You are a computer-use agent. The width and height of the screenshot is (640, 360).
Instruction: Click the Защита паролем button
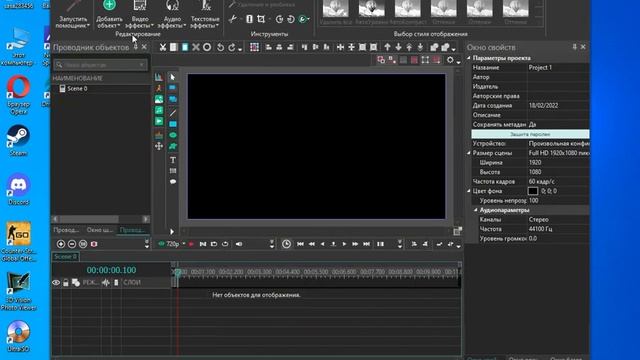[530, 134]
